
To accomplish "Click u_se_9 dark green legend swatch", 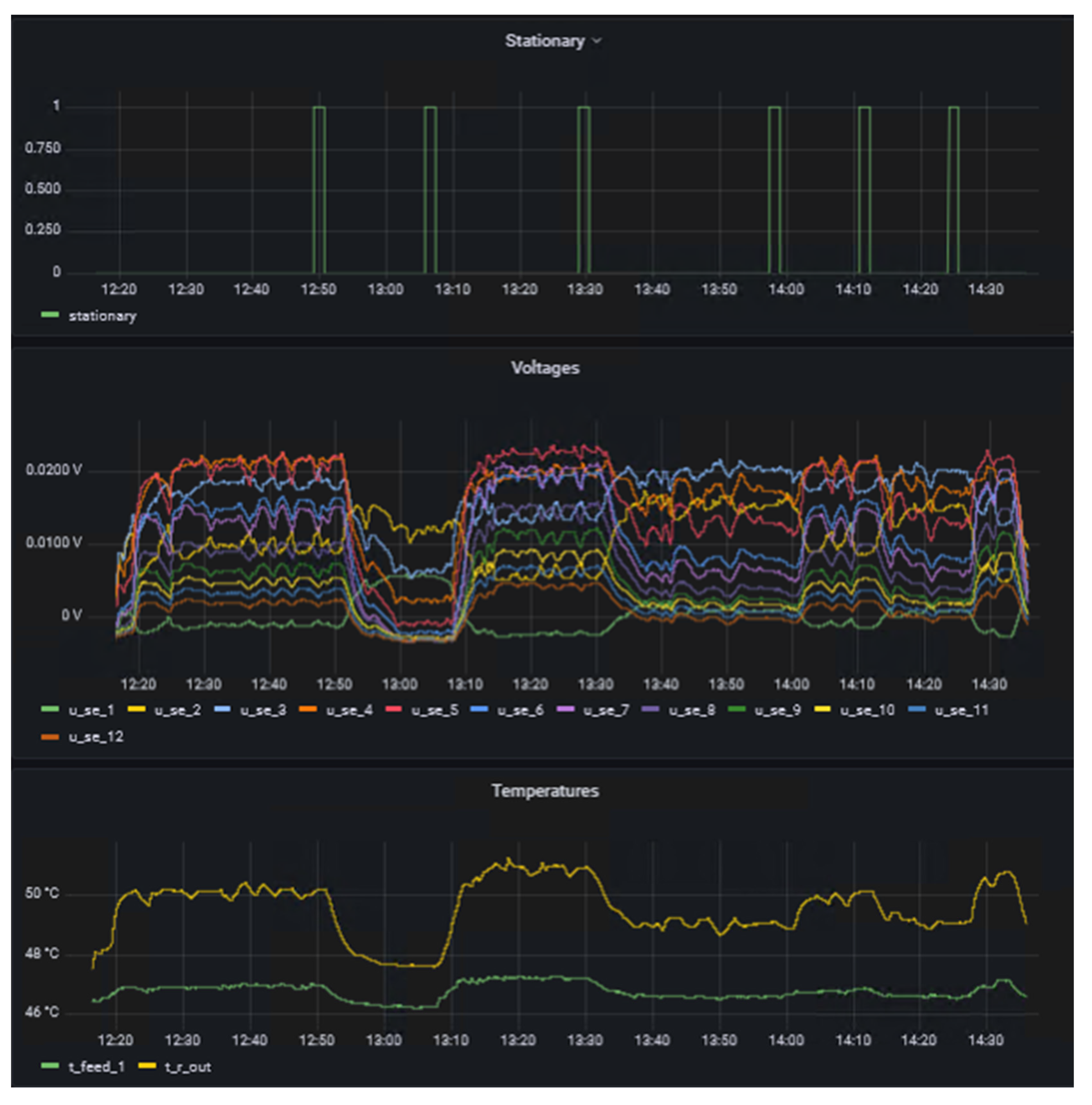I will pyautogui.click(x=736, y=710).
